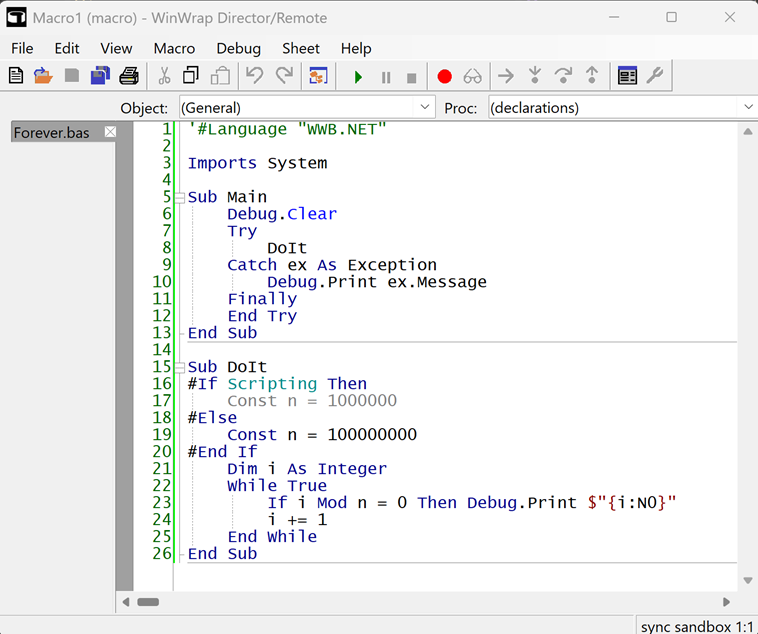The image size is (758, 634).
Task: Close the Forever.bas tab
Action: [x=110, y=132]
